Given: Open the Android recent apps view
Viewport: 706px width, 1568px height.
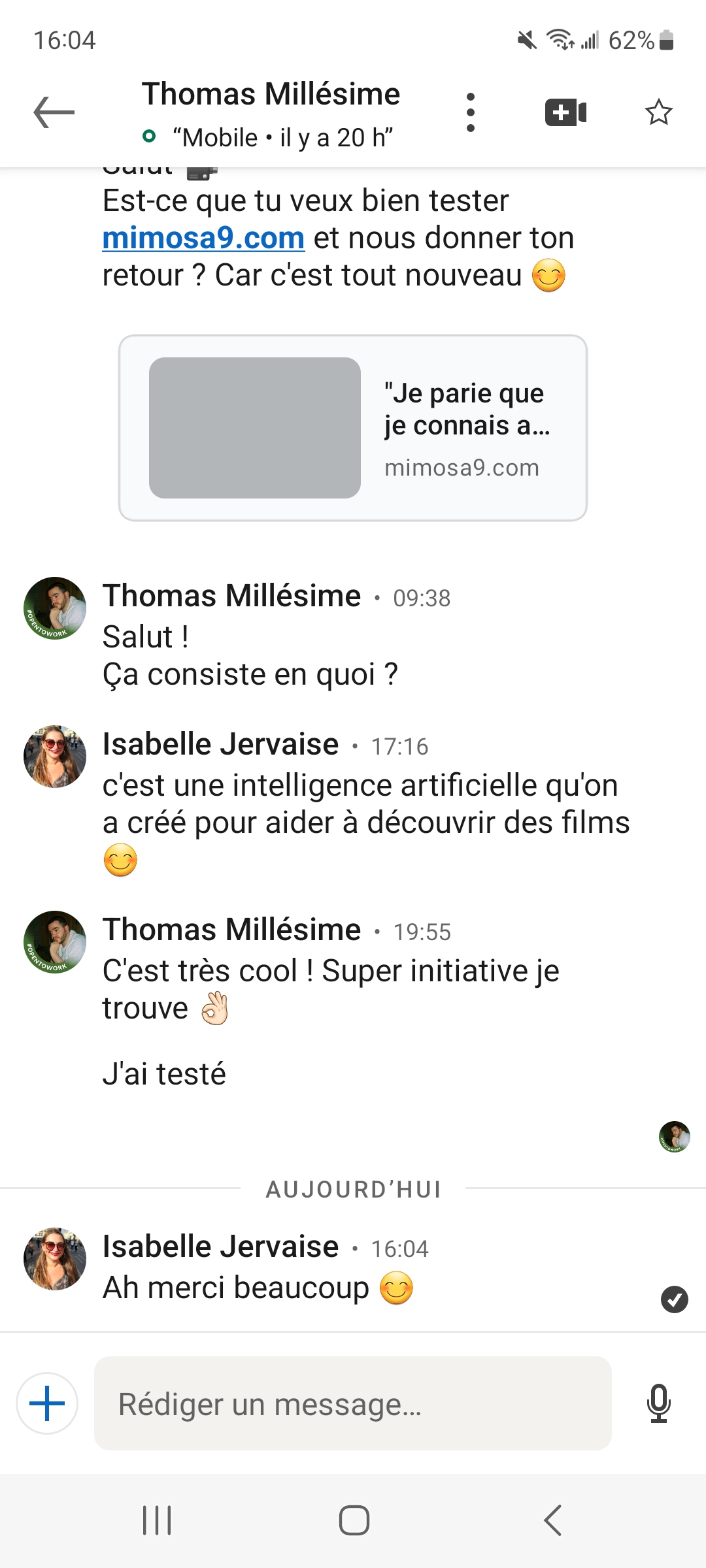Looking at the screenshot, I should (157, 1520).
